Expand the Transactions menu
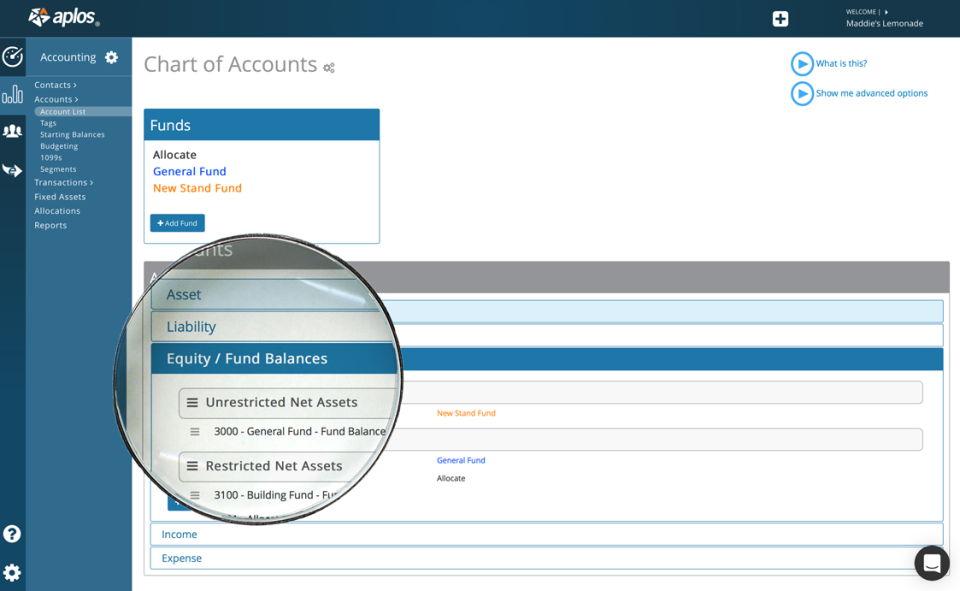Screen dimensions: 960x591 pos(64,183)
